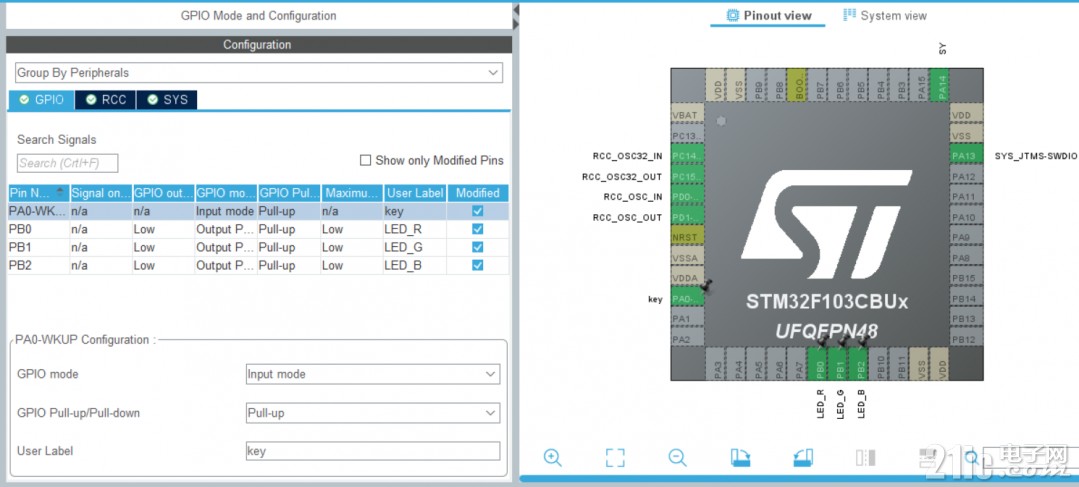Viewport: 1079px width, 487px height.
Task: Click the grayed split-view icon
Action: pos(865,457)
